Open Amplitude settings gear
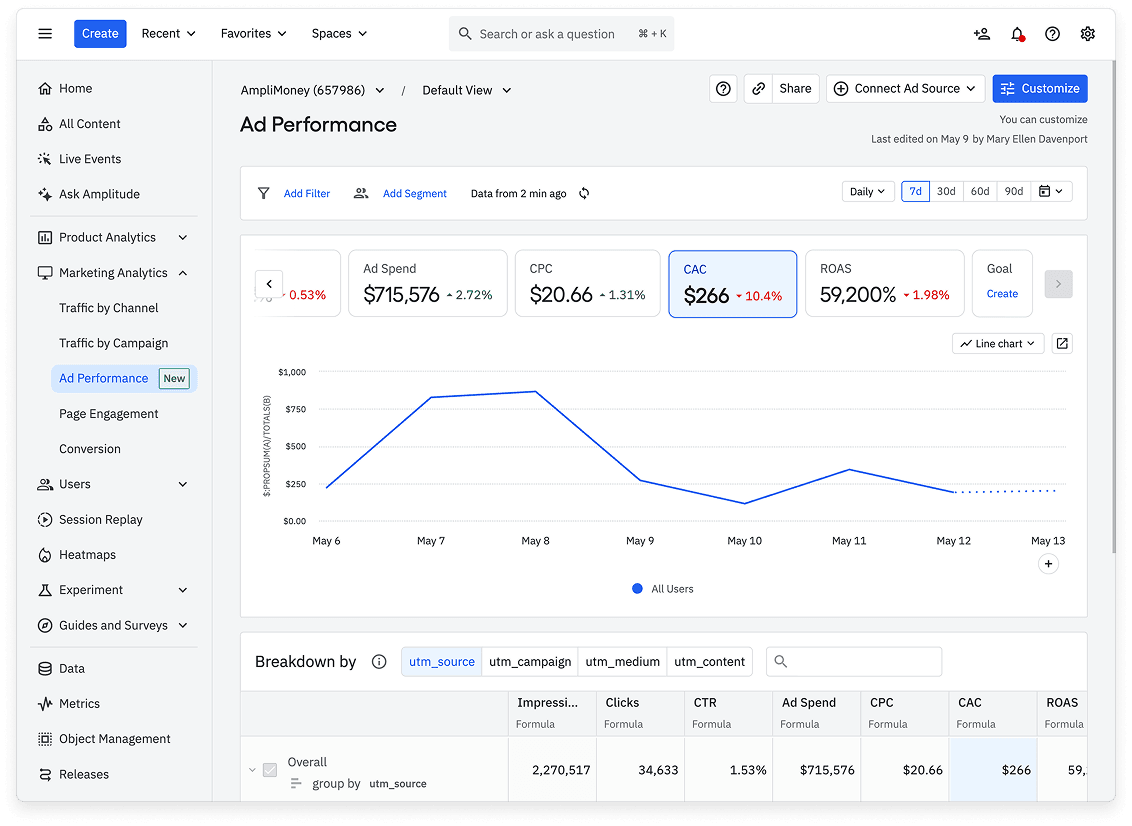The width and height of the screenshot is (1132, 826). point(1087,33)
